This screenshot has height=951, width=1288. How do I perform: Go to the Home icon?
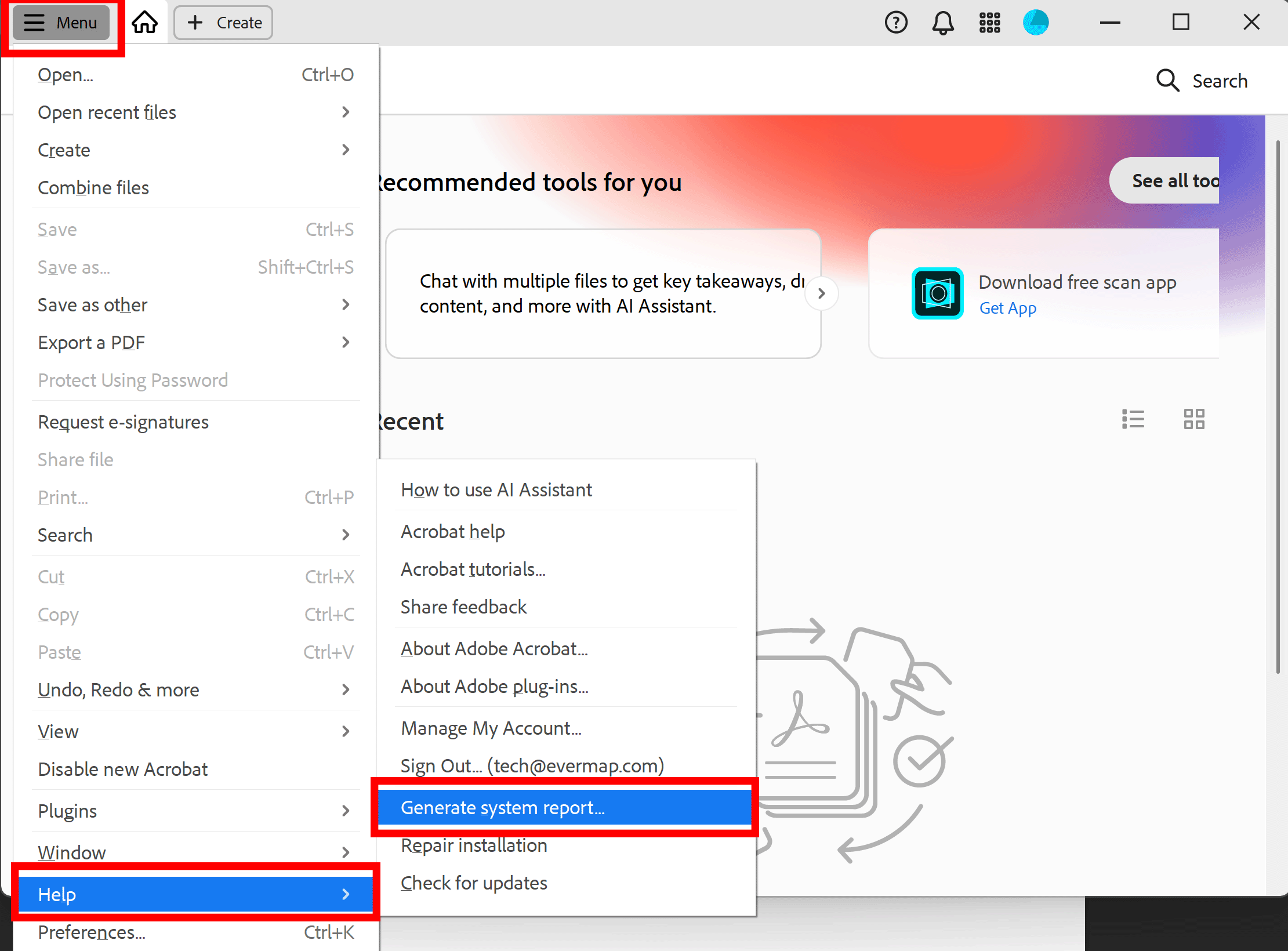(x=144, y=23)
